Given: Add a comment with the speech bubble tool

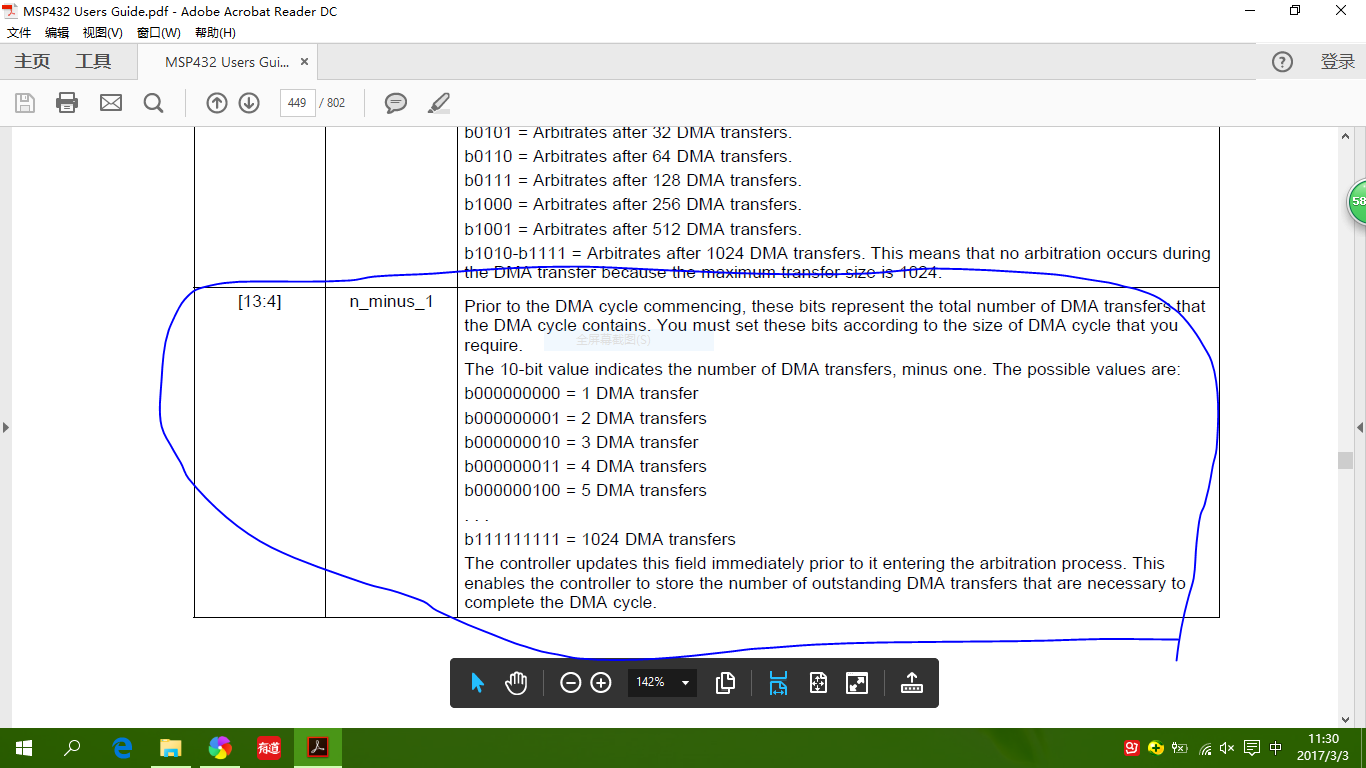Looking at the screenshot, I should pos(396,103).
